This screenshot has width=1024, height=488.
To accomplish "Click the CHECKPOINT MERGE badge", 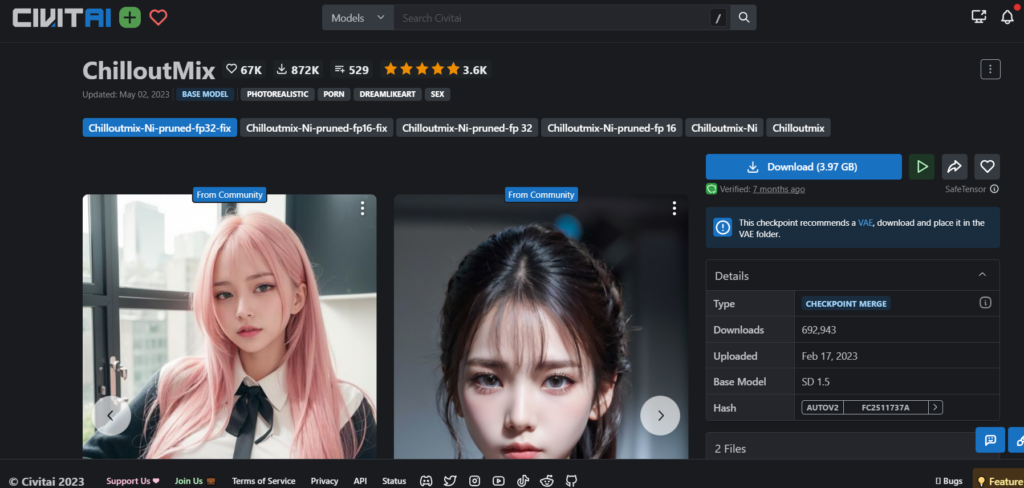I will click(846, 304).
